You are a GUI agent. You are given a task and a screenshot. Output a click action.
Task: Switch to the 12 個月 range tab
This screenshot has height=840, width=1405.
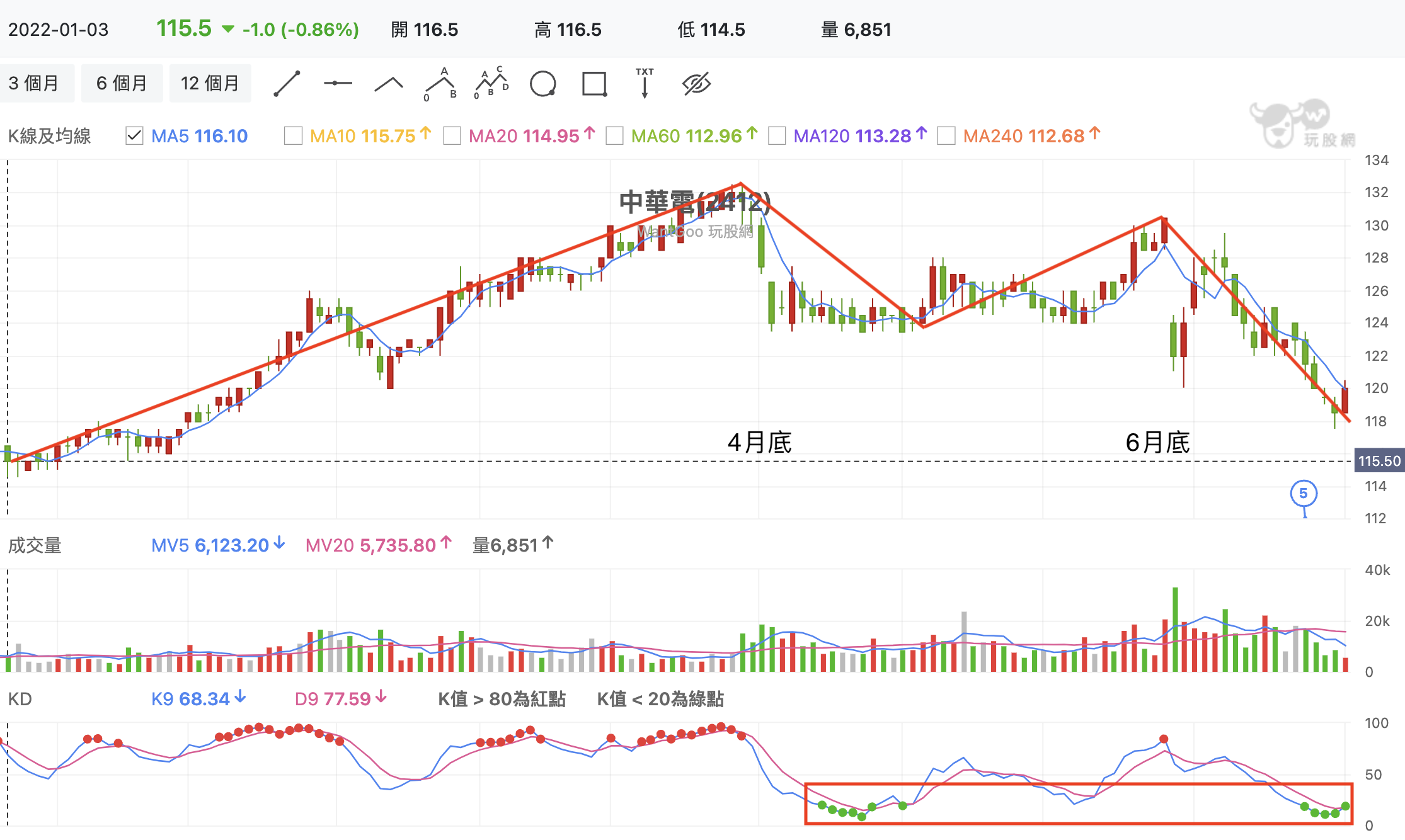(210, 83)
